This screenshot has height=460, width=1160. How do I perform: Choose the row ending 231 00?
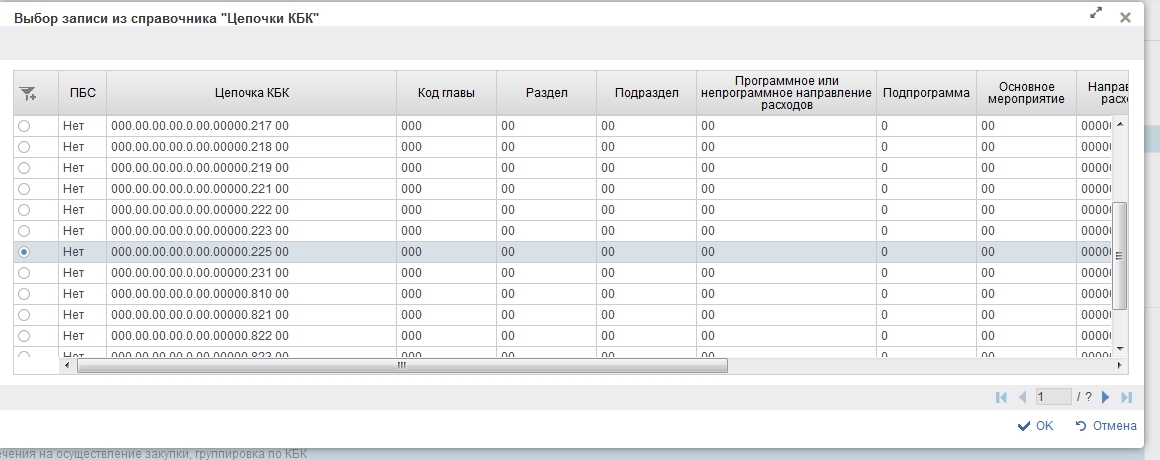pyautogui.click(x=25, y=273)
